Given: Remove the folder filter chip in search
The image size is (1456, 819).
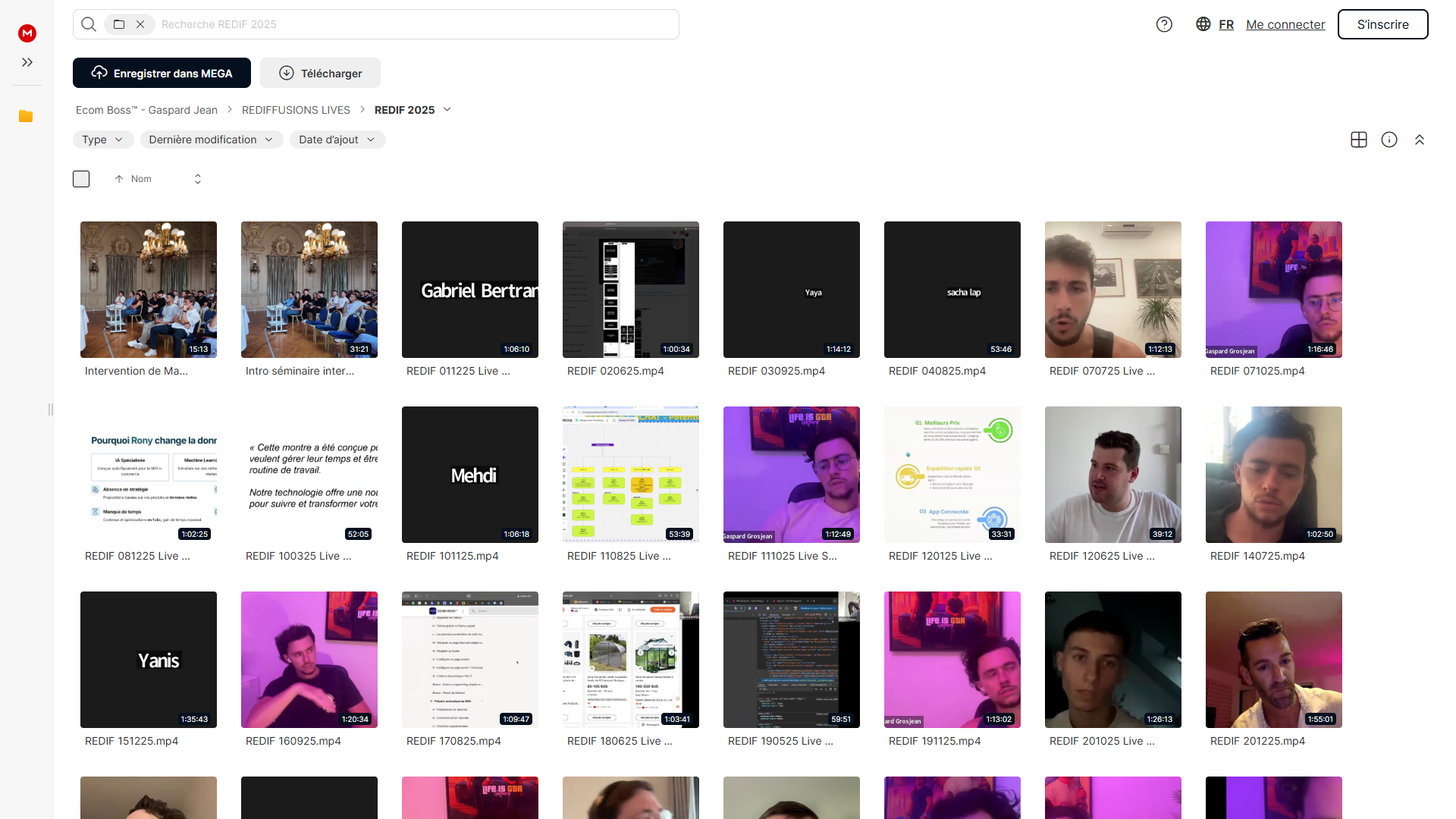Looking at the screenshot, I should click(140, 24).
